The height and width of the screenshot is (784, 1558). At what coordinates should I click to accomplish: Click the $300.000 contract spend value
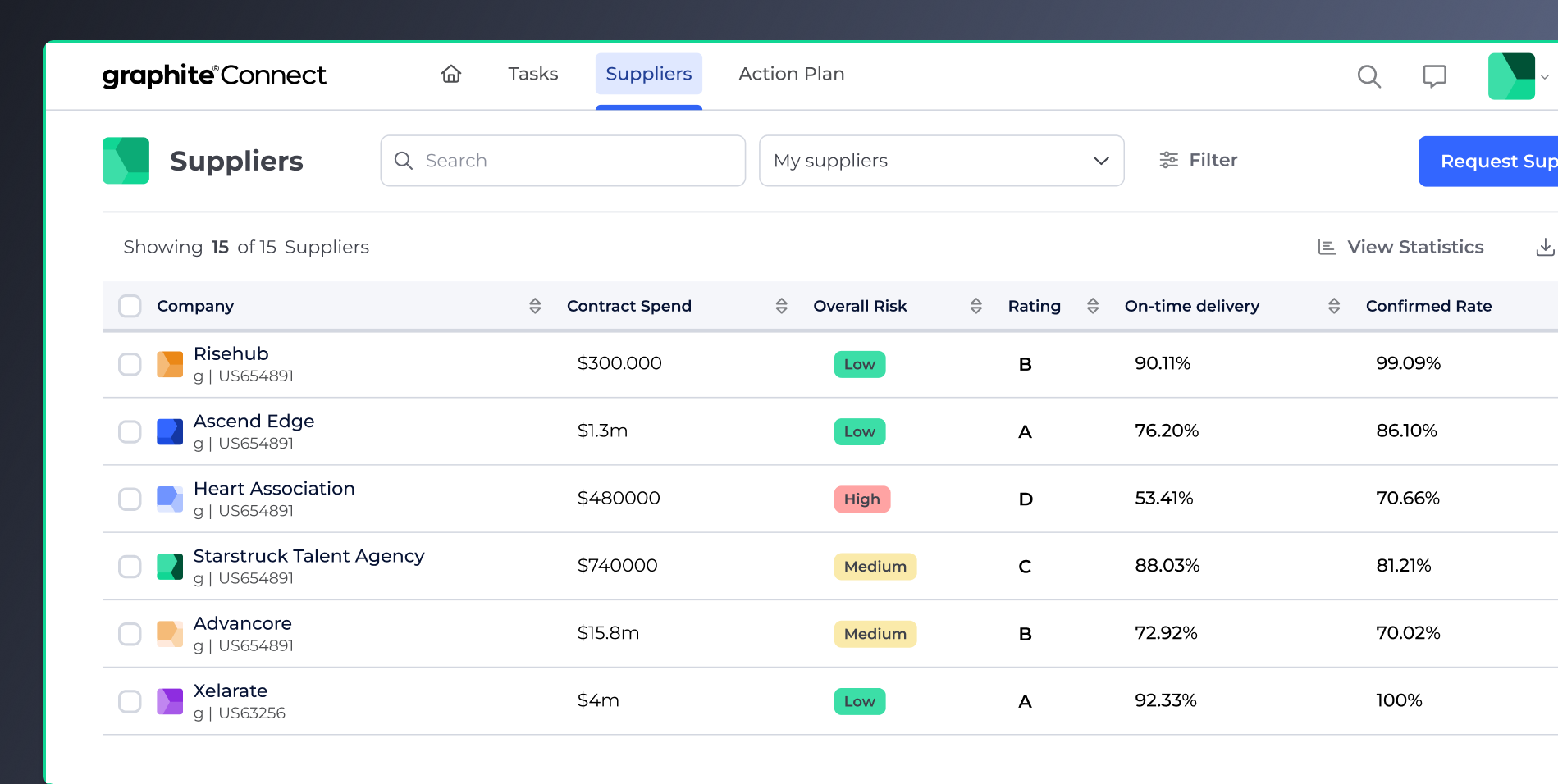coord(619,363)
